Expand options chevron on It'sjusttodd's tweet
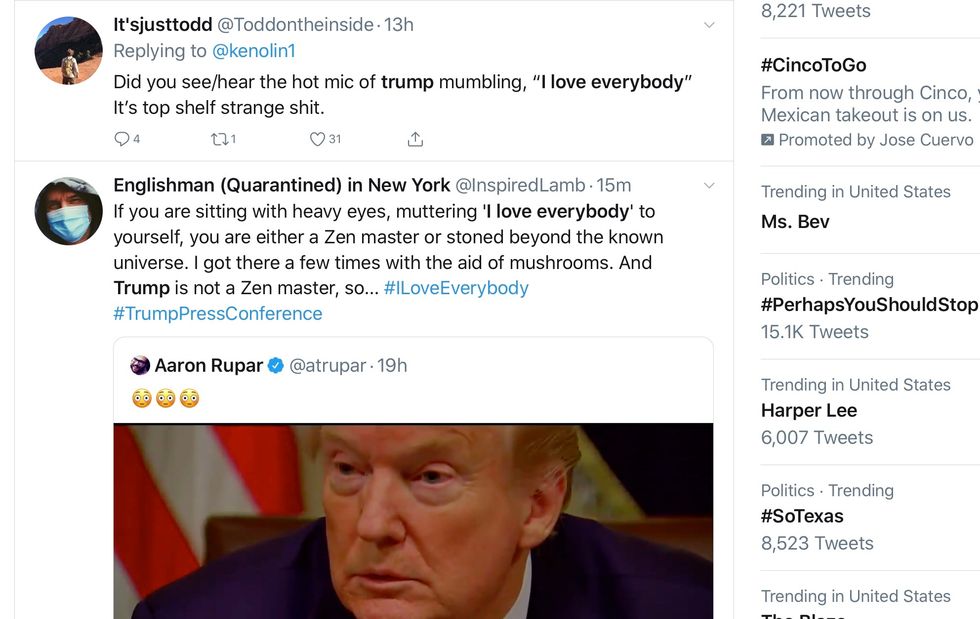The image size is (980, 619). [709, 25]
